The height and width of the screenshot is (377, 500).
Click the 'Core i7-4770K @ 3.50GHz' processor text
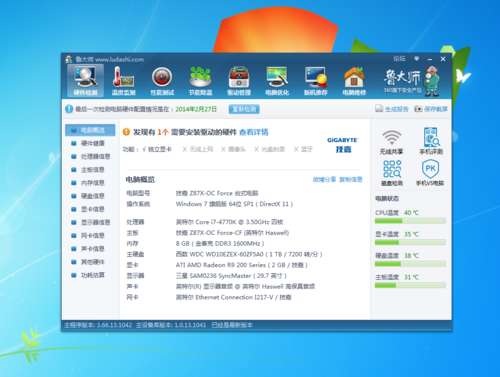(230, 222)
